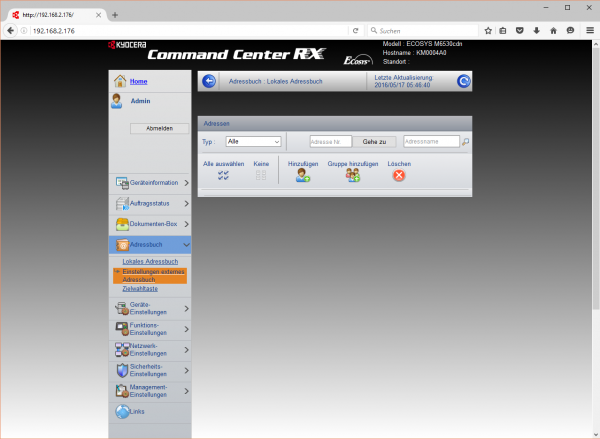Click the Gruppe hinzufügen icon
The width and height of the screenshot is (600, 439).
353,175
